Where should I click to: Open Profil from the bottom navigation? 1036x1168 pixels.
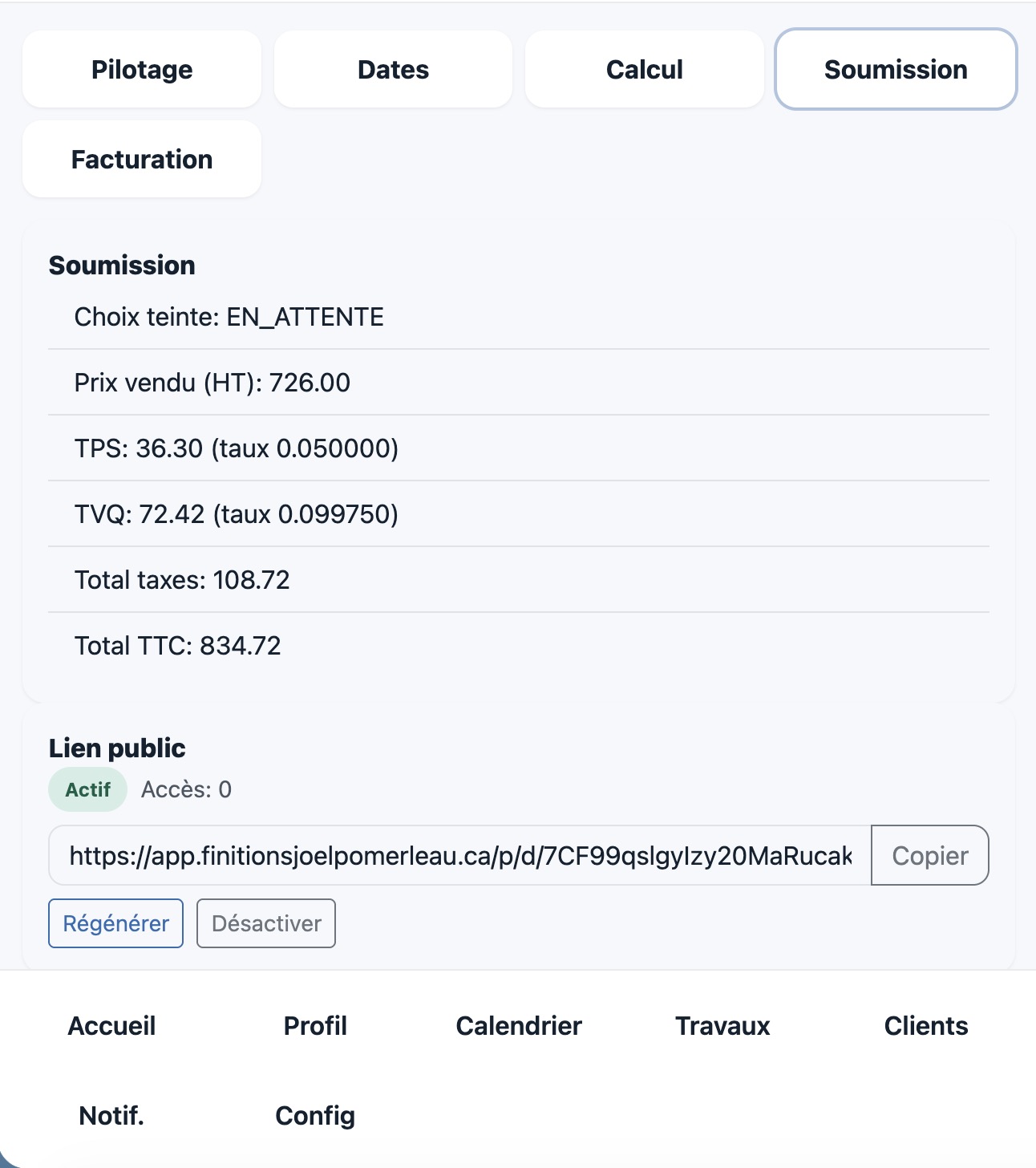(x=315, y=1026)
